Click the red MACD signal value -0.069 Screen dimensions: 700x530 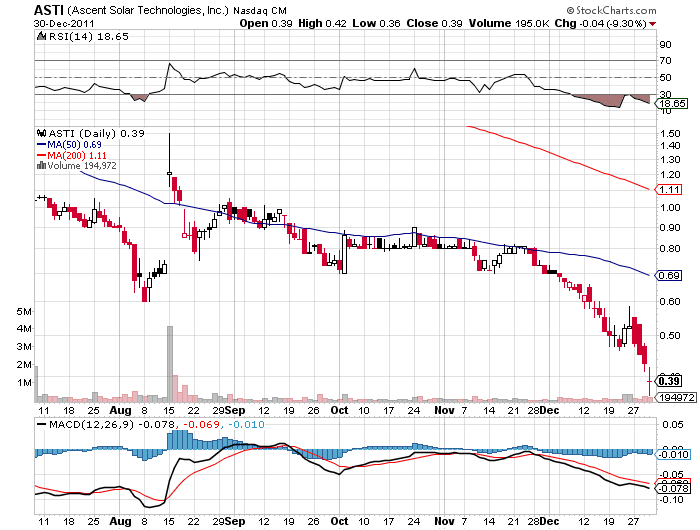(201, 425)
